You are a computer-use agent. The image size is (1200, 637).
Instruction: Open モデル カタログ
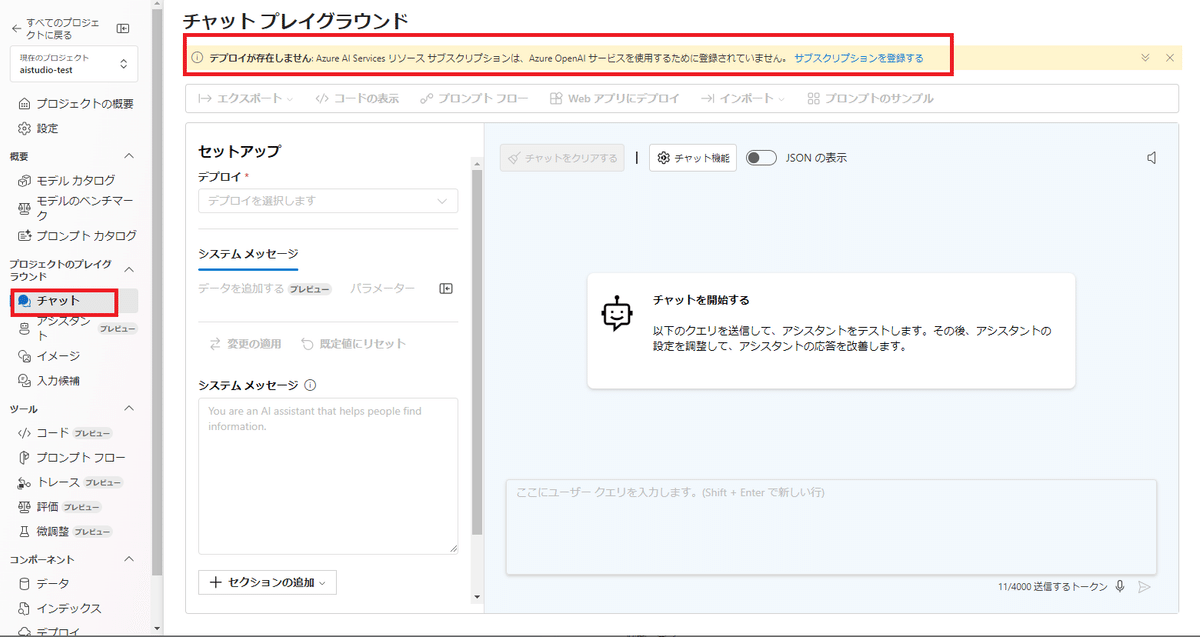pos(67,180)
